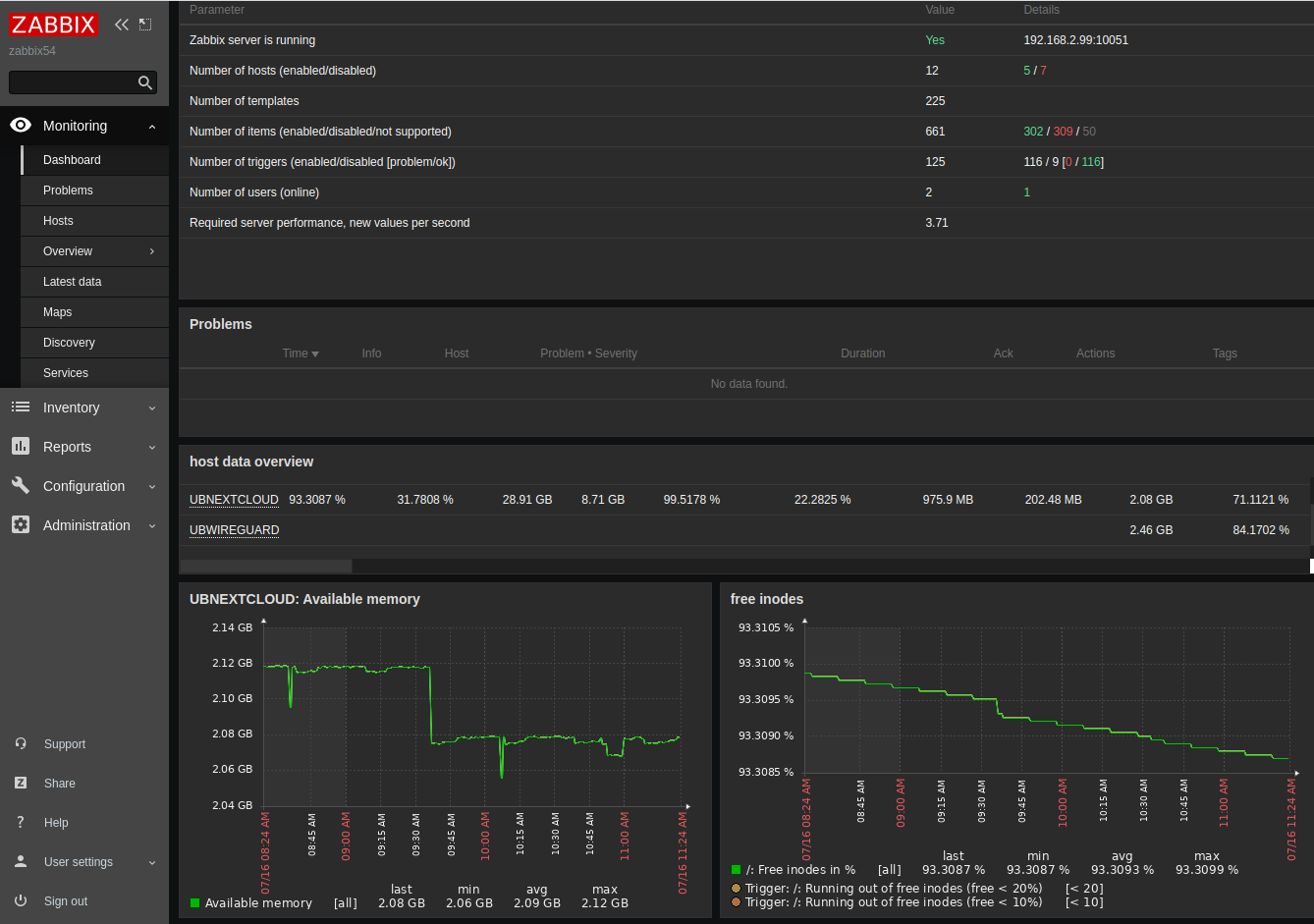
Task: Collapse the Monitoring section chevron
Action: (x=152, y=127)
